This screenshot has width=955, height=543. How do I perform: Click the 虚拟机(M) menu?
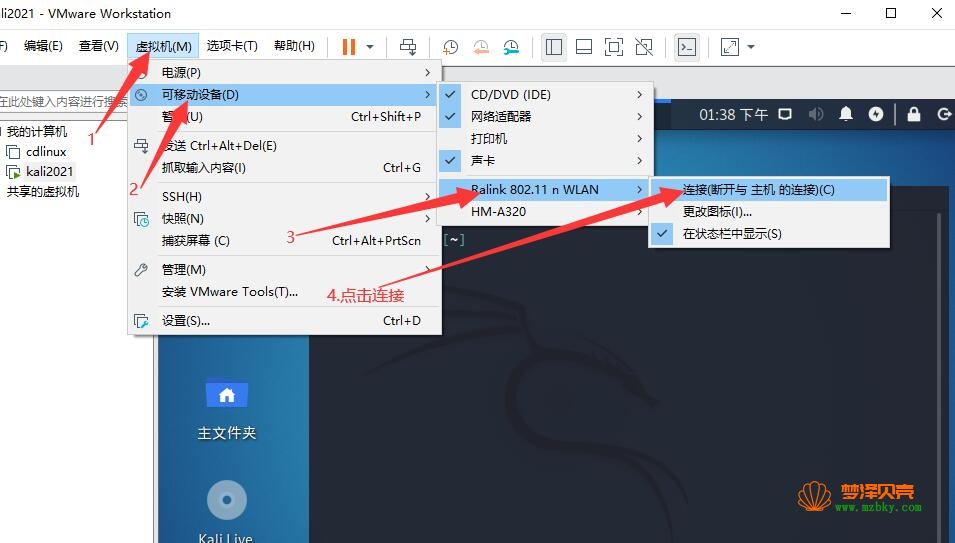[x=163, y=46]
